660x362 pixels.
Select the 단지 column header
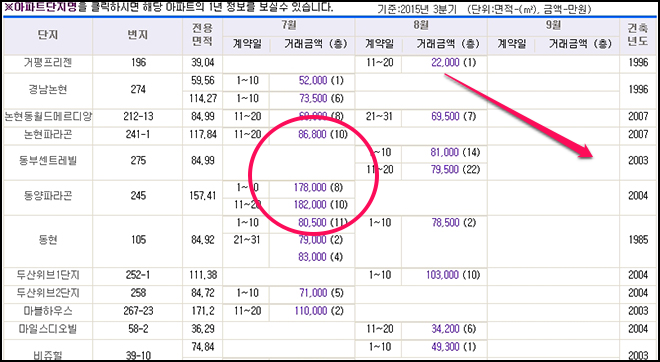click(x=48, y=36)
